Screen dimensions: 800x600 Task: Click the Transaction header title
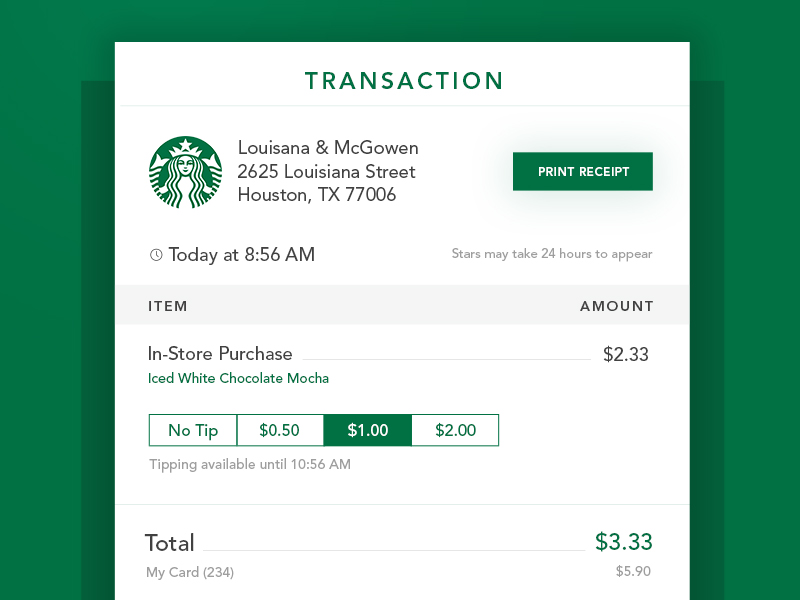click(404, 81)
